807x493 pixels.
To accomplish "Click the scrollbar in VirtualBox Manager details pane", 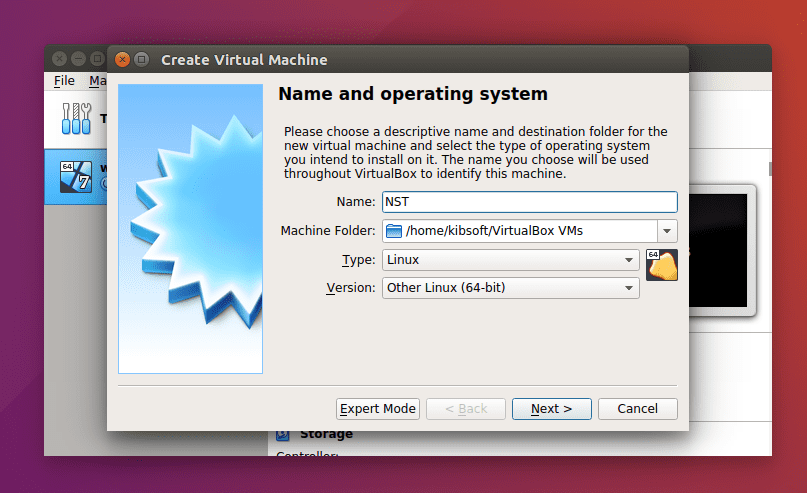I will [x=770, y=169].
